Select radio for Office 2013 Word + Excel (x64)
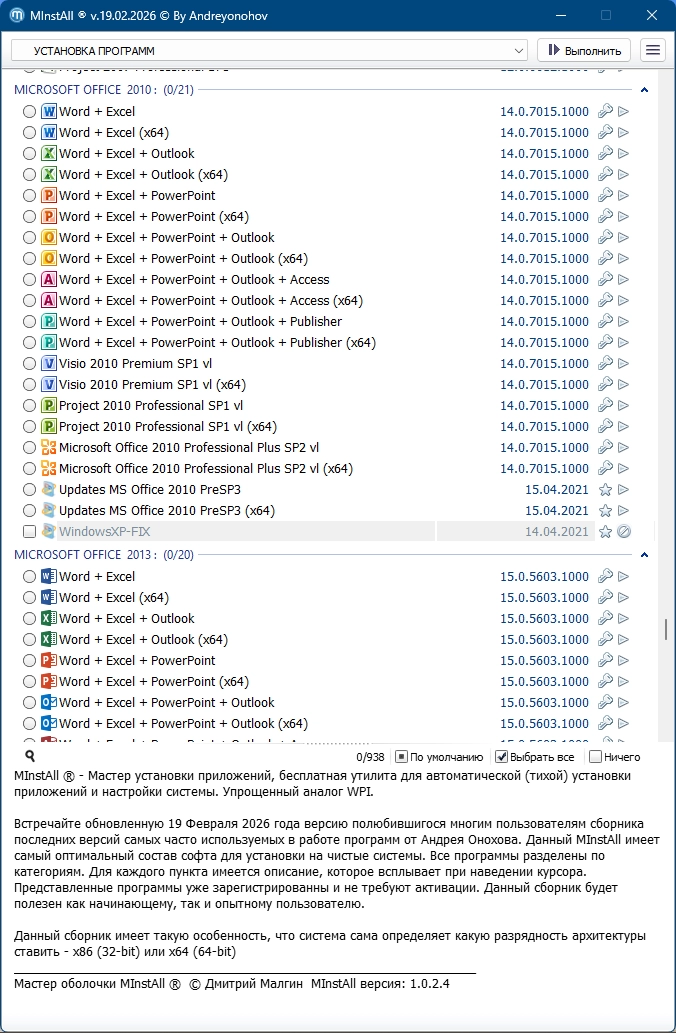Viewport: 676px width, 1033px height. 29,598
